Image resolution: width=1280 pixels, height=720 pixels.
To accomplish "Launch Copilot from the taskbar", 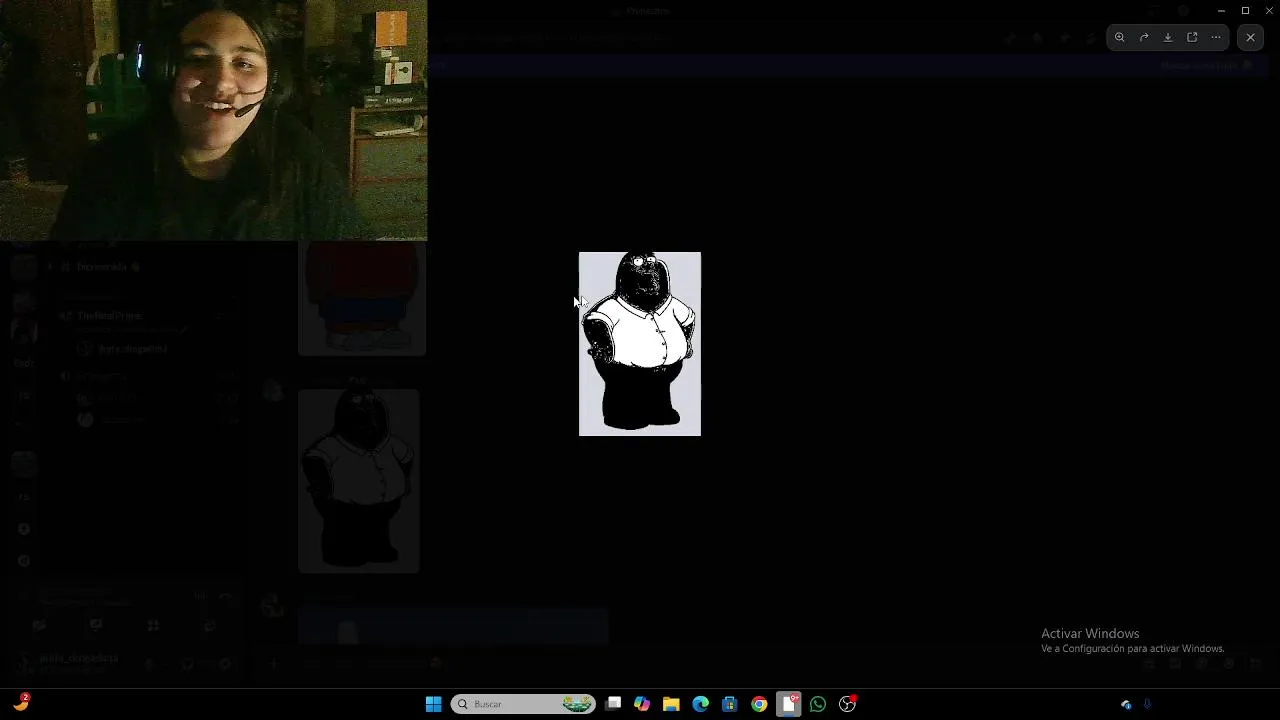I will click(642, 704).
